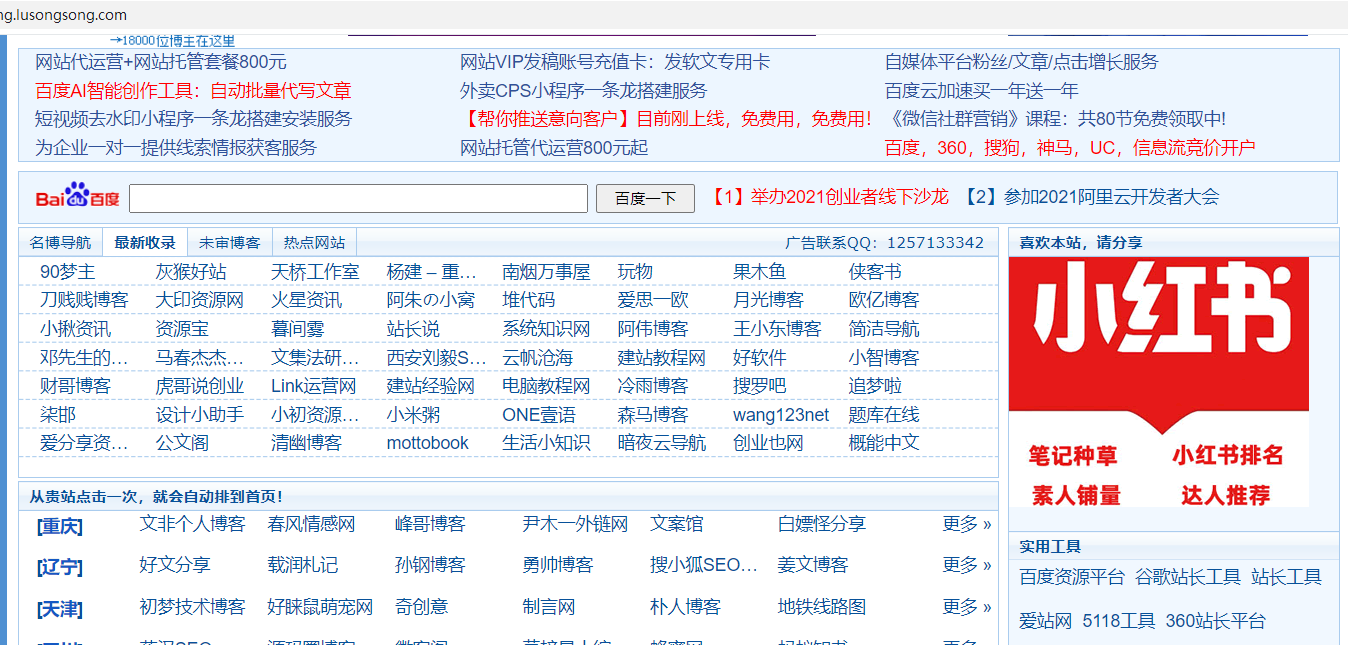This screenshot has width=1348, height=645.
Task: Click the 360站长平台 link
Action: click(1215, 621)
